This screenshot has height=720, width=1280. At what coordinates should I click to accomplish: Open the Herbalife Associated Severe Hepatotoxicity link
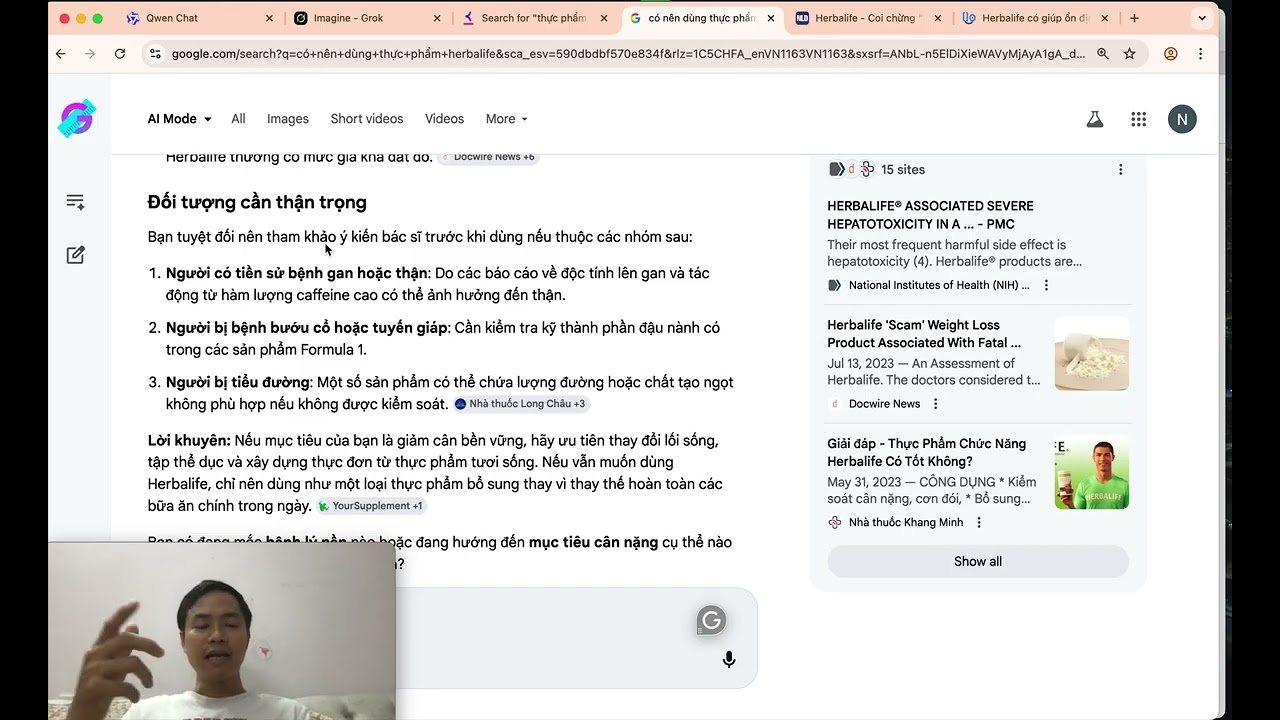930,215
